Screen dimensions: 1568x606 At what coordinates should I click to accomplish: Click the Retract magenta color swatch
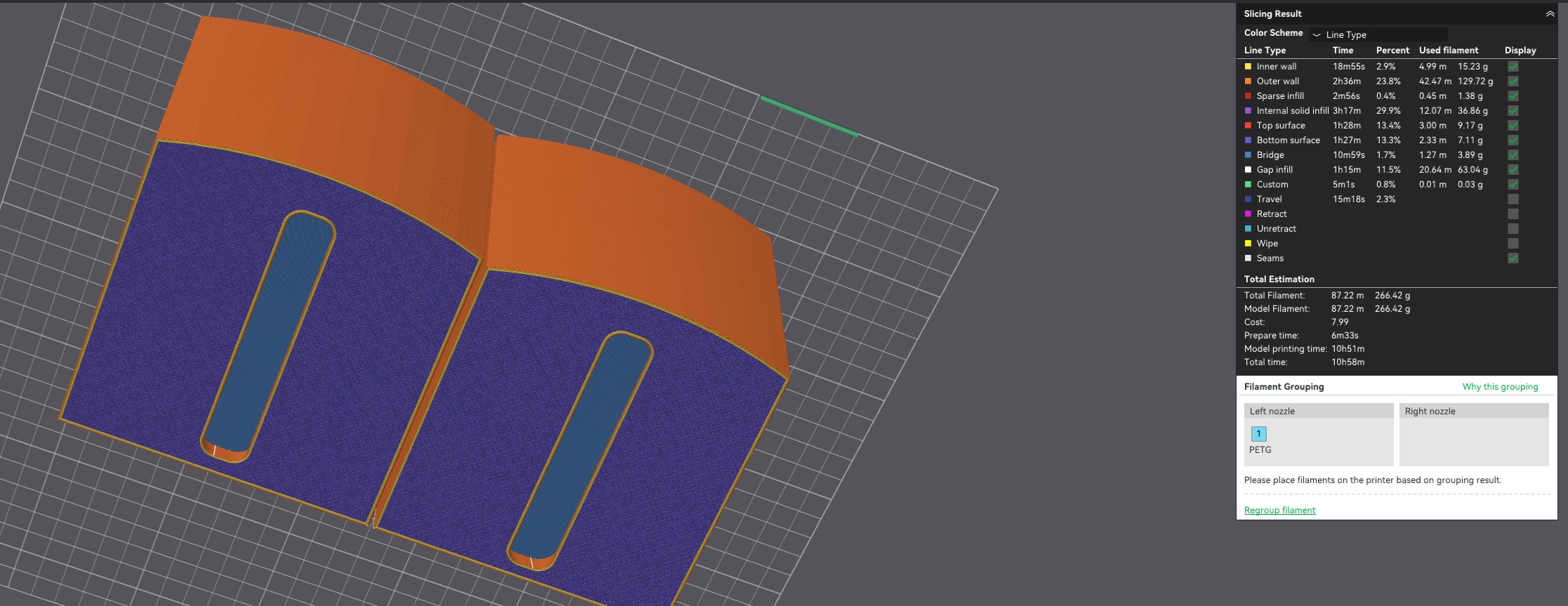coord(1248,214)
